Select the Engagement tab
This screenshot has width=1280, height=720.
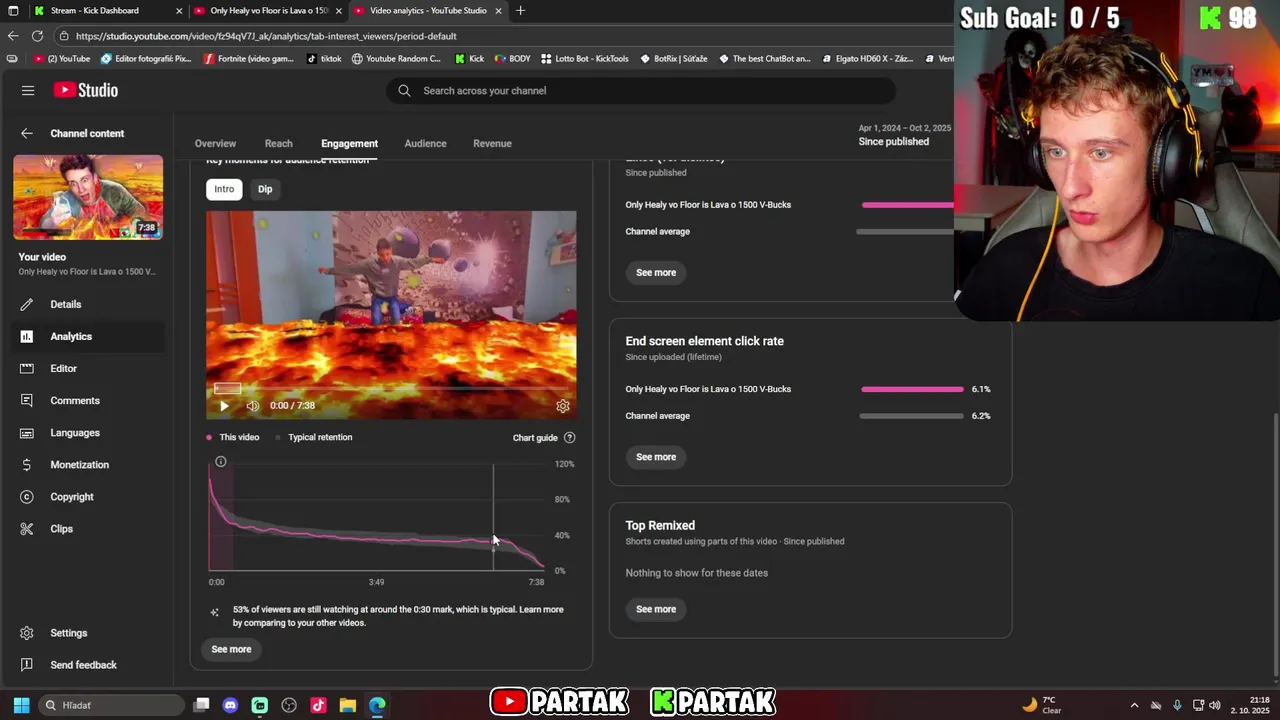coord(349,143)
